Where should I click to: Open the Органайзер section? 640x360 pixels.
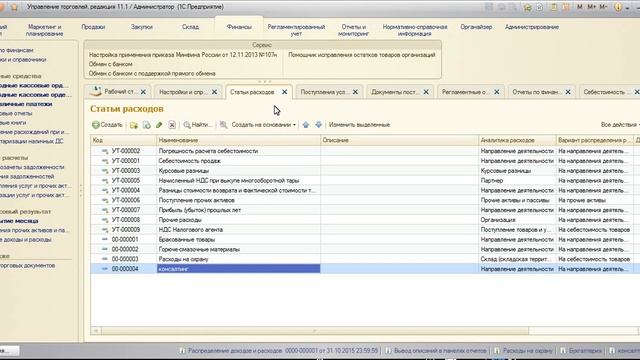coord(476,27)
